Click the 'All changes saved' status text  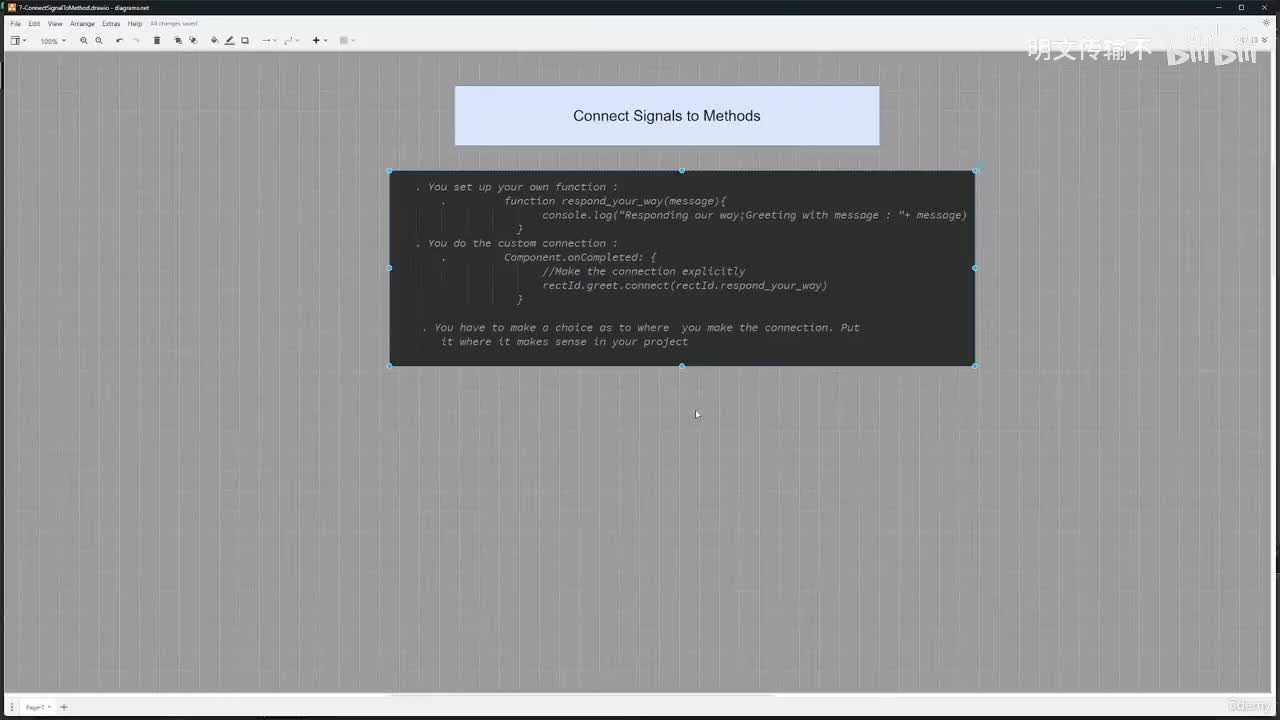tap(174, 23)
